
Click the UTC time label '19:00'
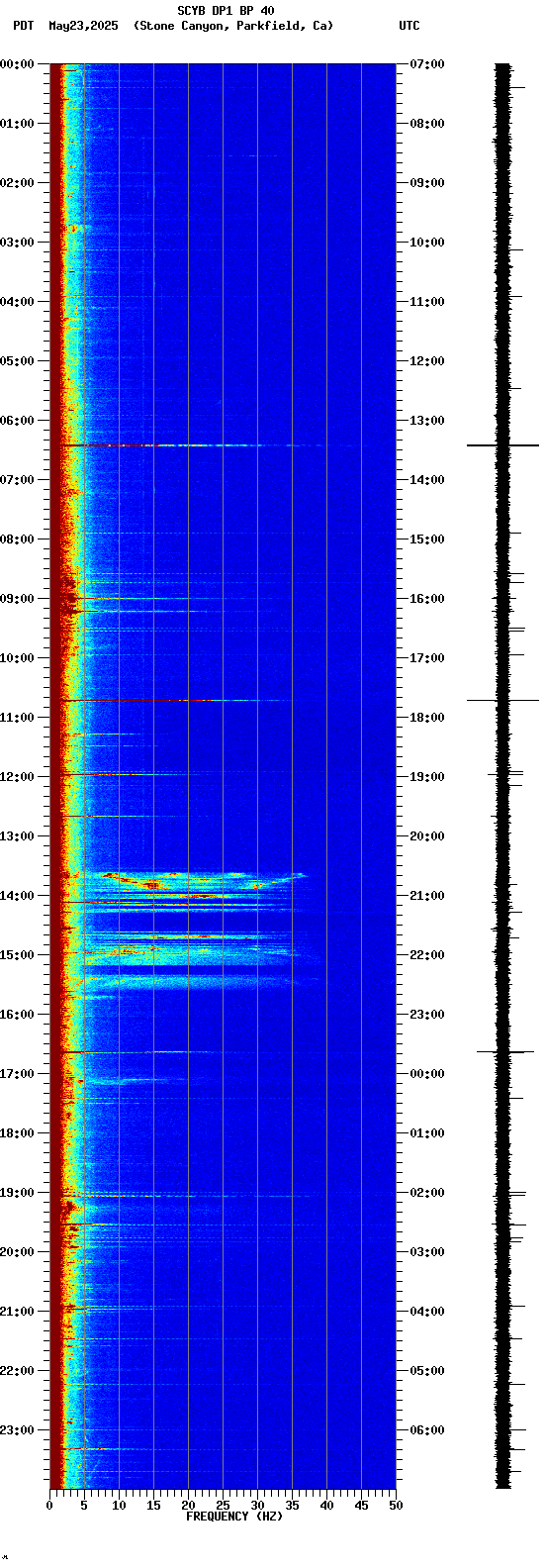pos(427,777)
